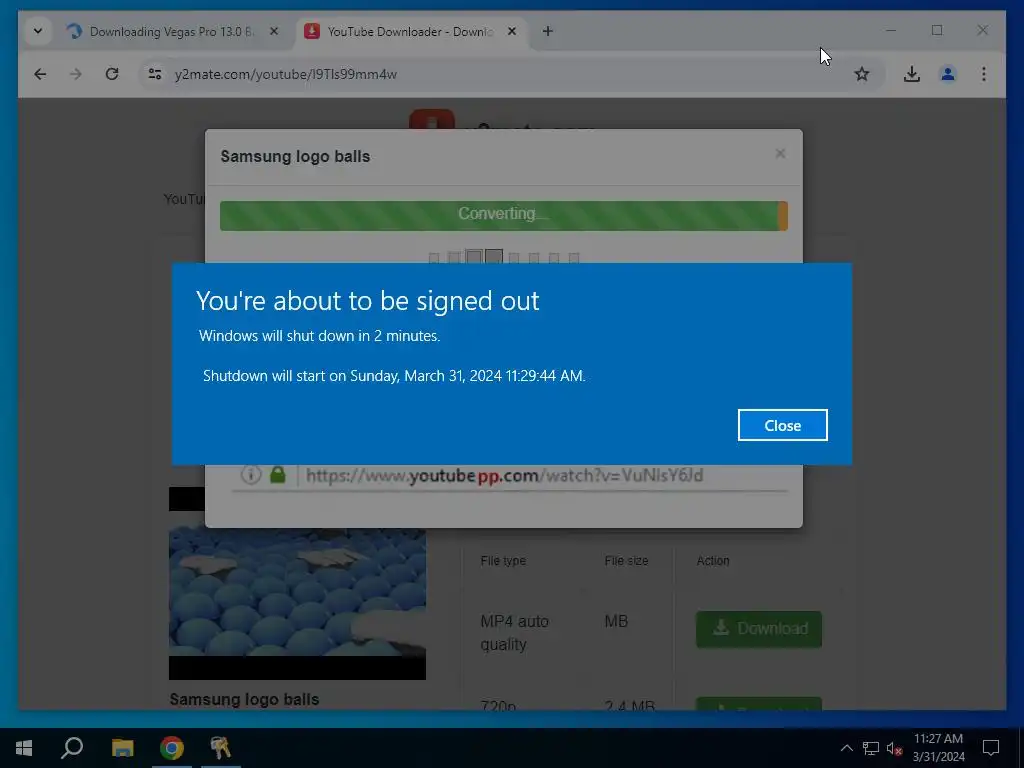
Task: Click the keys app icon in taskbar
Action: [x=221, y=748]
